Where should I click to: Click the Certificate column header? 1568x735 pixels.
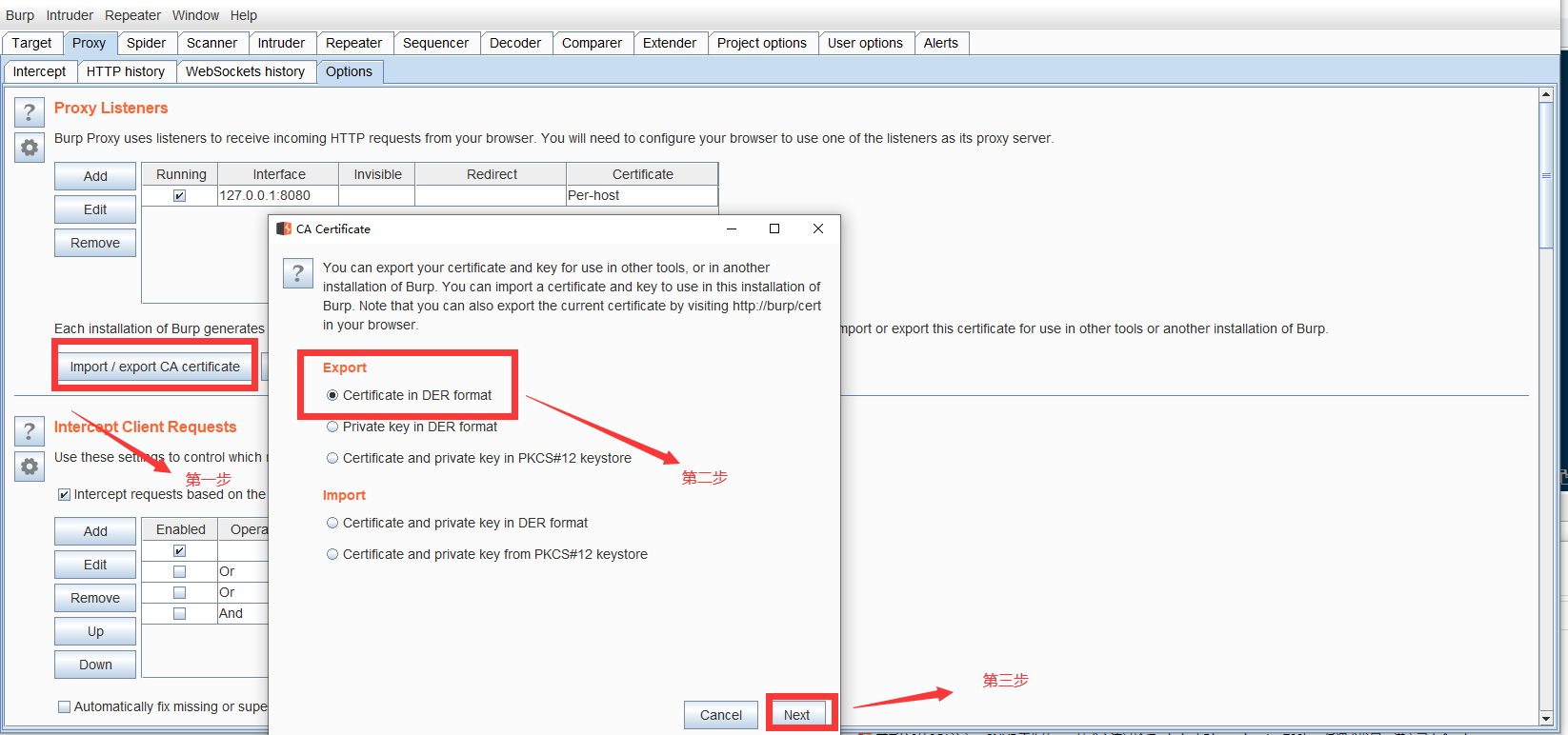point(643,174)
